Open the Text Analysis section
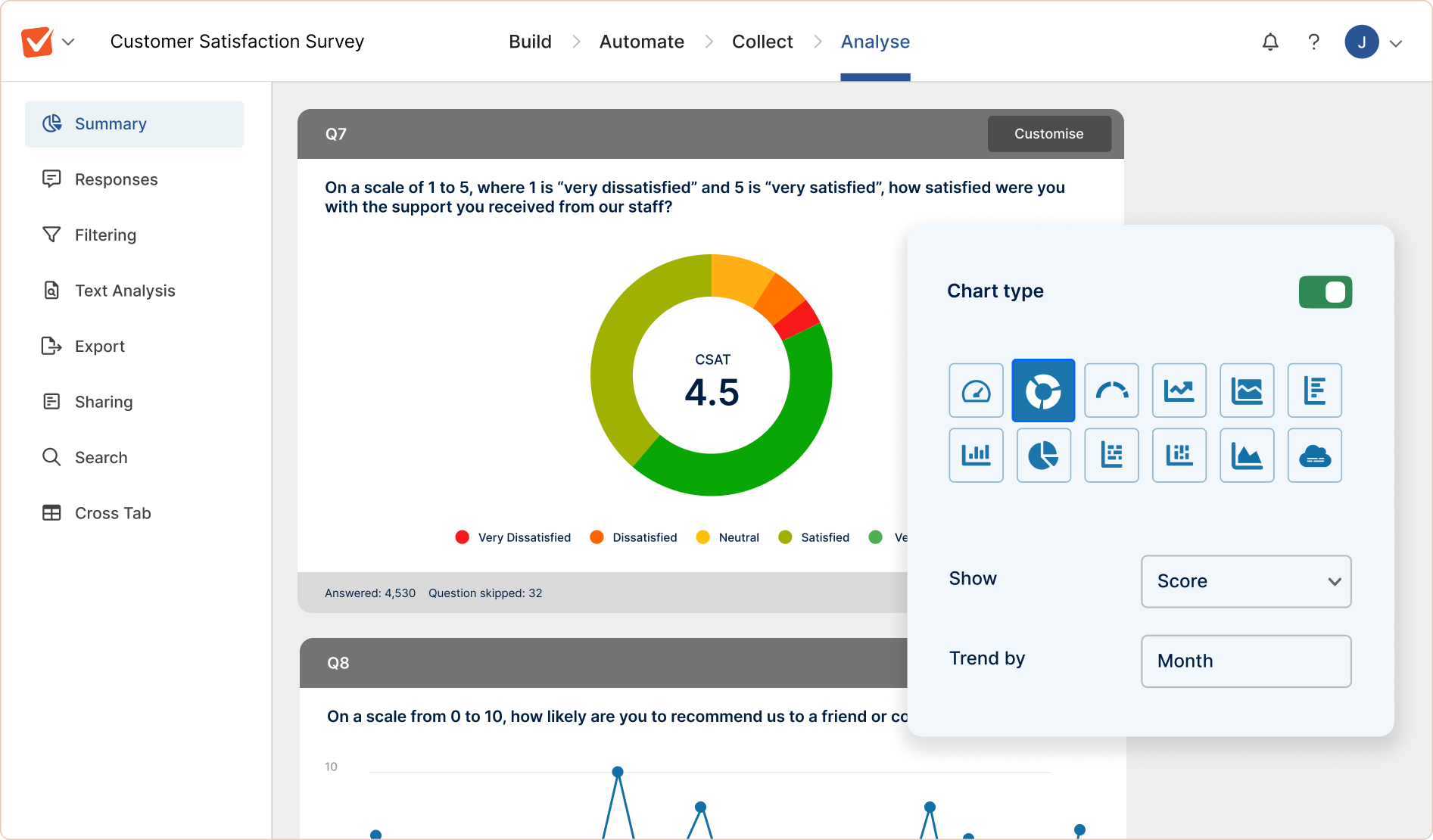1433x840 pixels. [x=124, y=290]
